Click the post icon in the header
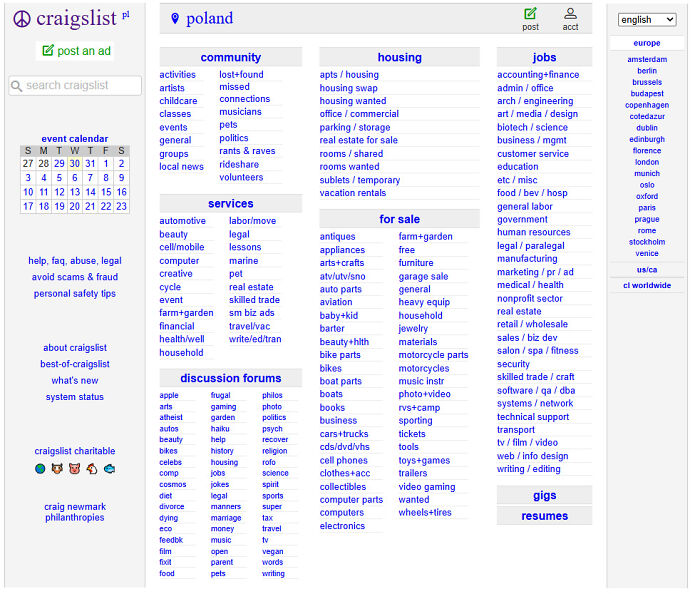 530,14
